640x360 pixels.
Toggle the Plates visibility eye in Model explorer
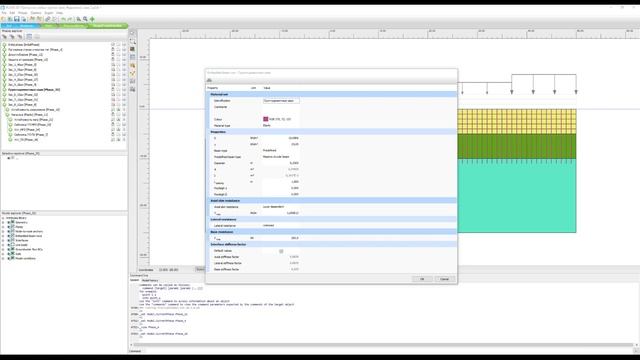point(9,227)
